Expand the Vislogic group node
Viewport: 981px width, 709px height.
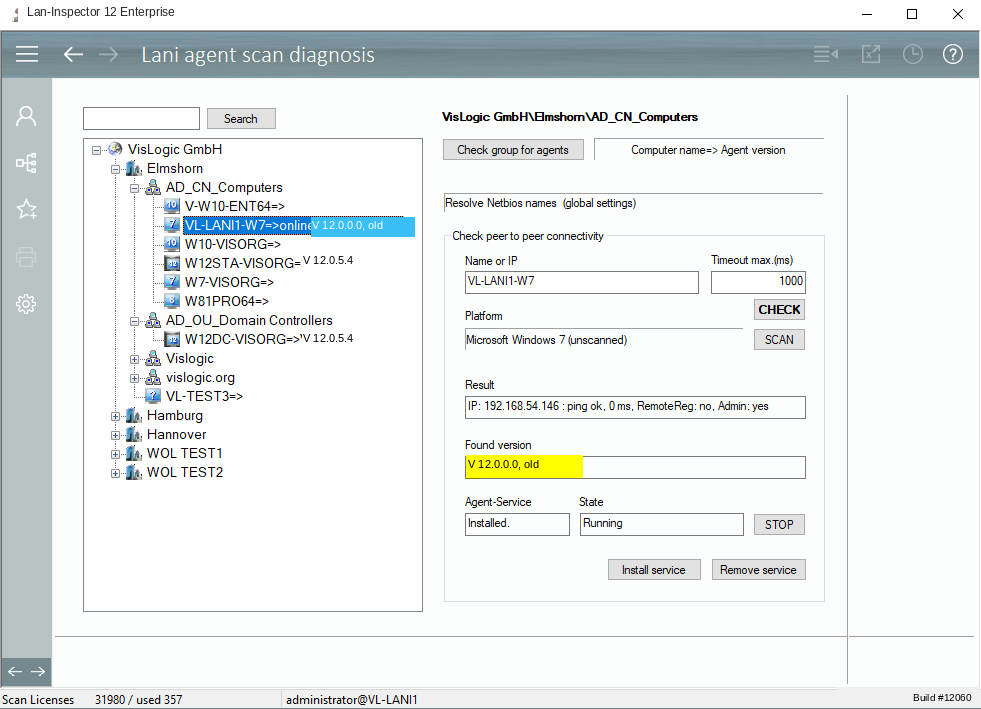135,360
